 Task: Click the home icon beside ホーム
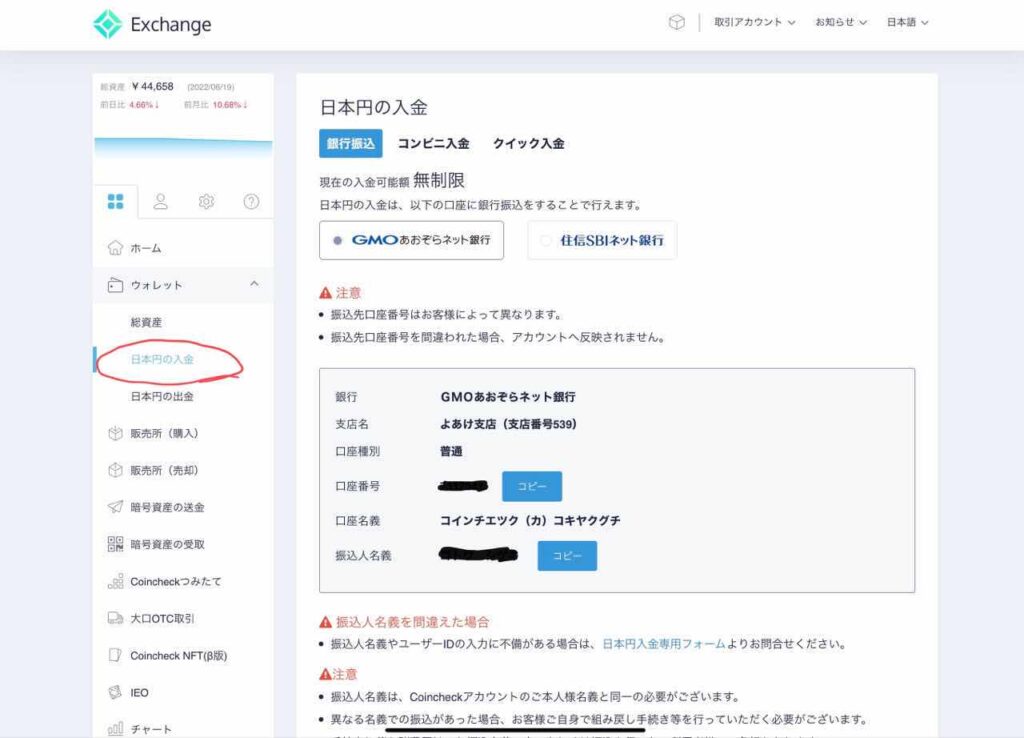click(x=116, y=248)
